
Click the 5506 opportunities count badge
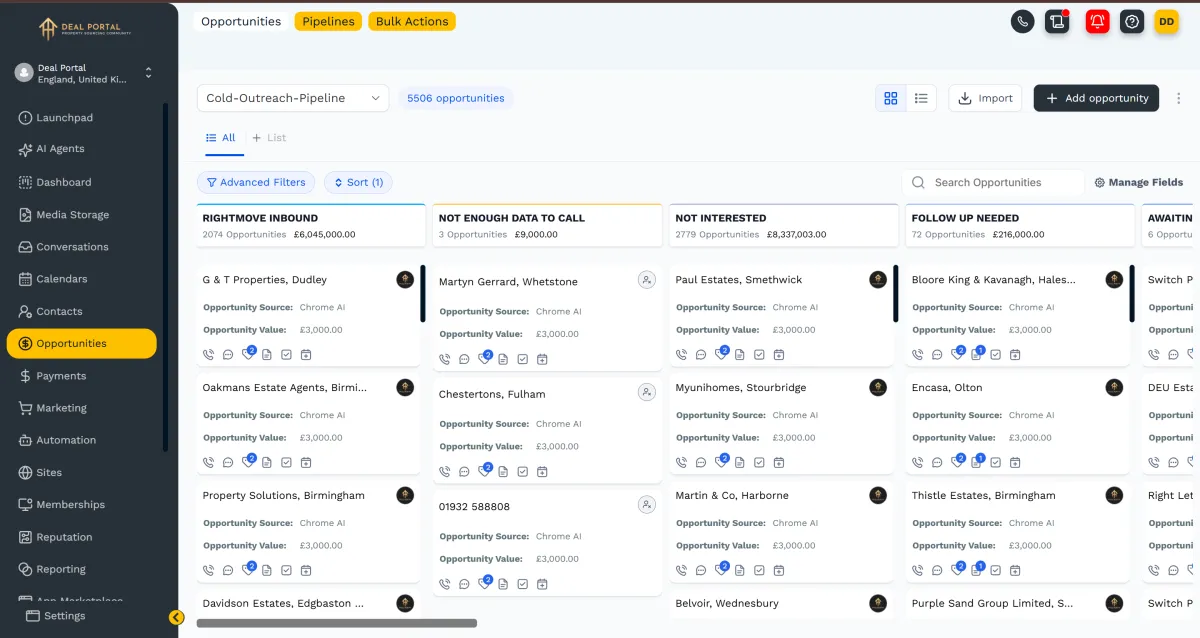coord(456,98)
